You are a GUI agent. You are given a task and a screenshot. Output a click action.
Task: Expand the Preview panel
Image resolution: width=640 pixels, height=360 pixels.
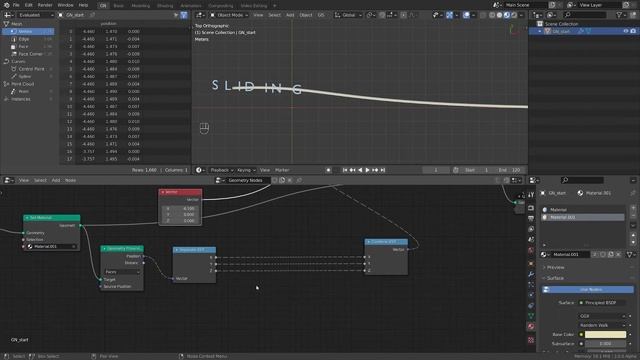(555, 267)
